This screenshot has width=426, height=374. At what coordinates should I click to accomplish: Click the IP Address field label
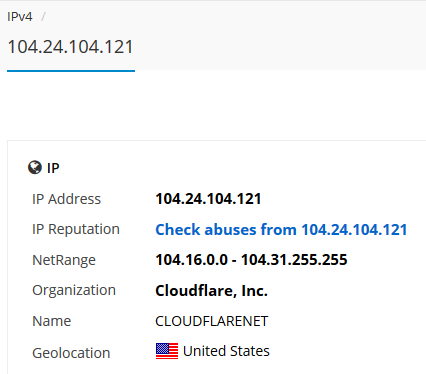click(66, 199)
